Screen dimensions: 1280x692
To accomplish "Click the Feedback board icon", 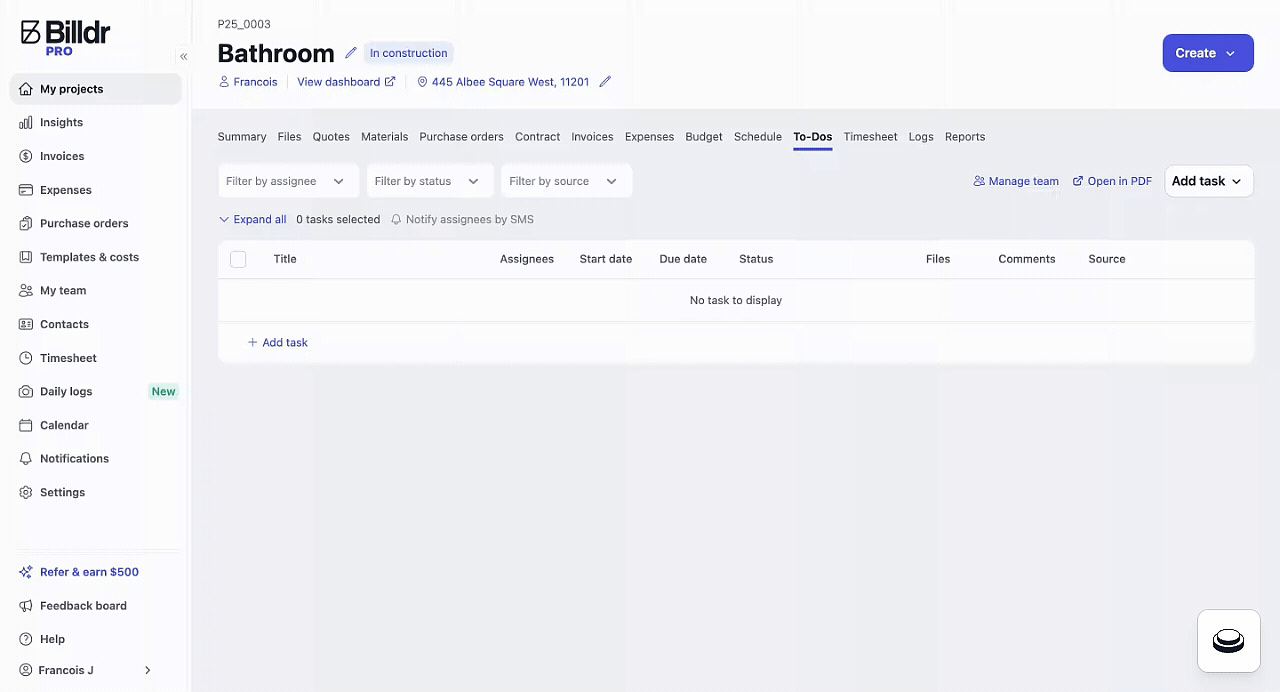I will (x=26, y=606).
